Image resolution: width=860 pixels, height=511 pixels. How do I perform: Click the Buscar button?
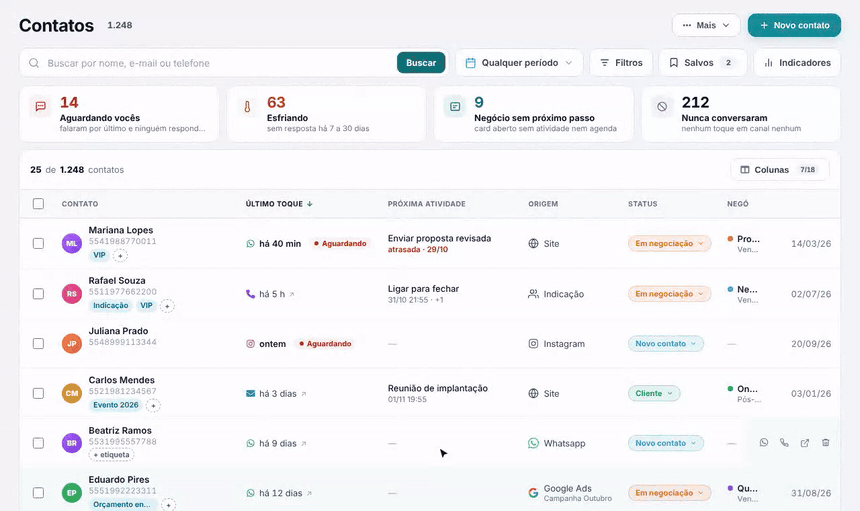tap(421, 63)
